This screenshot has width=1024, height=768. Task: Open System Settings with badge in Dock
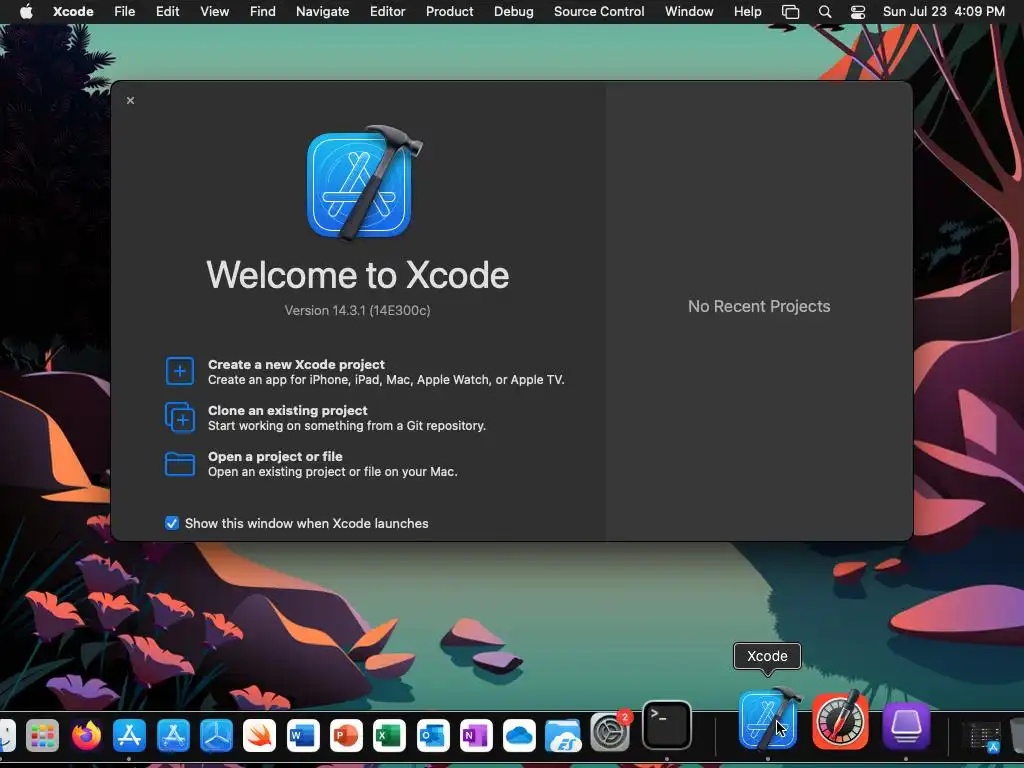point(610,732)
